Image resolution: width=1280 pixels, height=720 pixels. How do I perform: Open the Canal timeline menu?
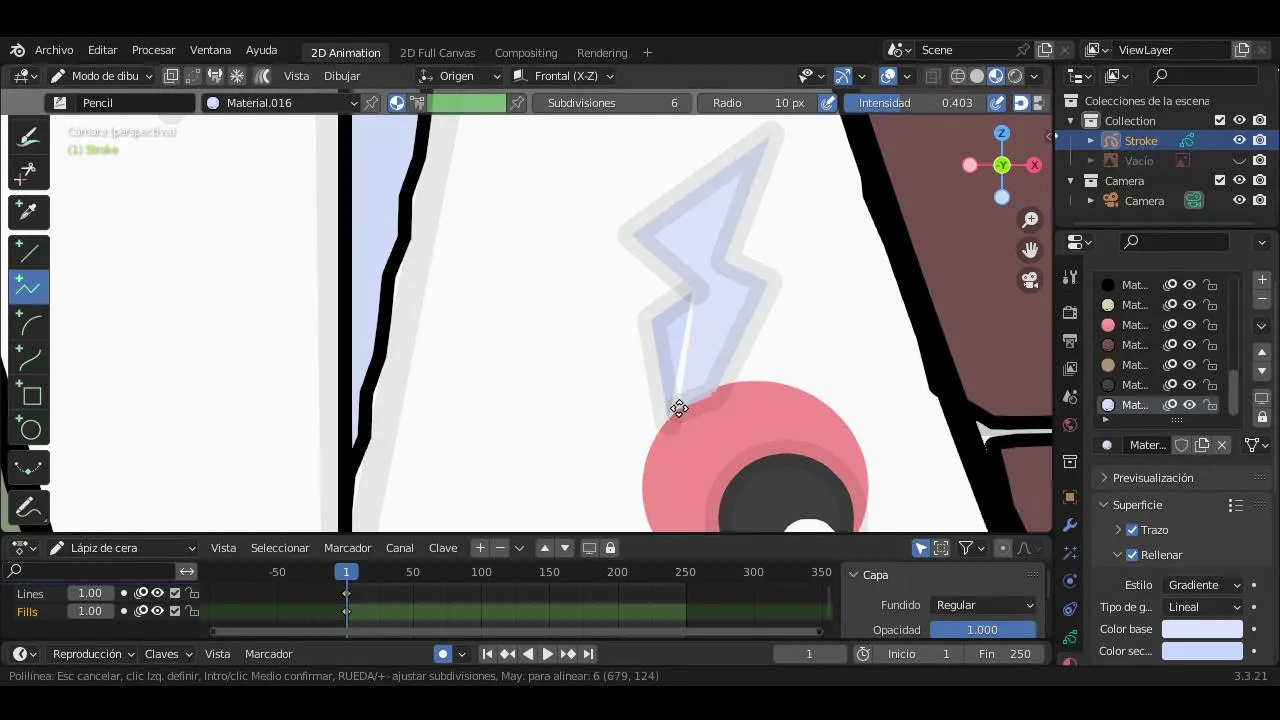[400, 548]
